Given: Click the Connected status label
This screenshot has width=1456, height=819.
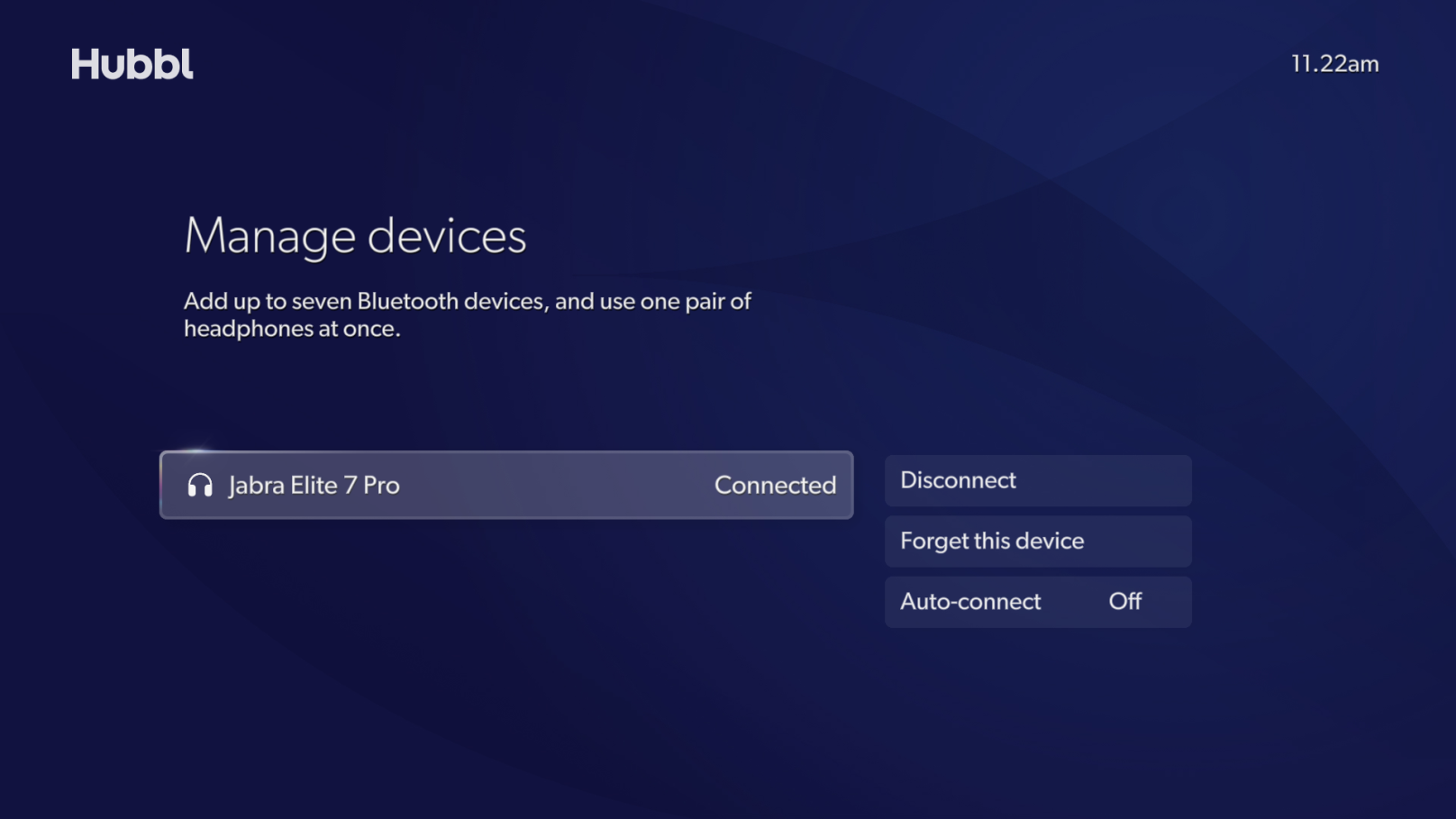Looking at the screenshot, I should pos(775,485).
